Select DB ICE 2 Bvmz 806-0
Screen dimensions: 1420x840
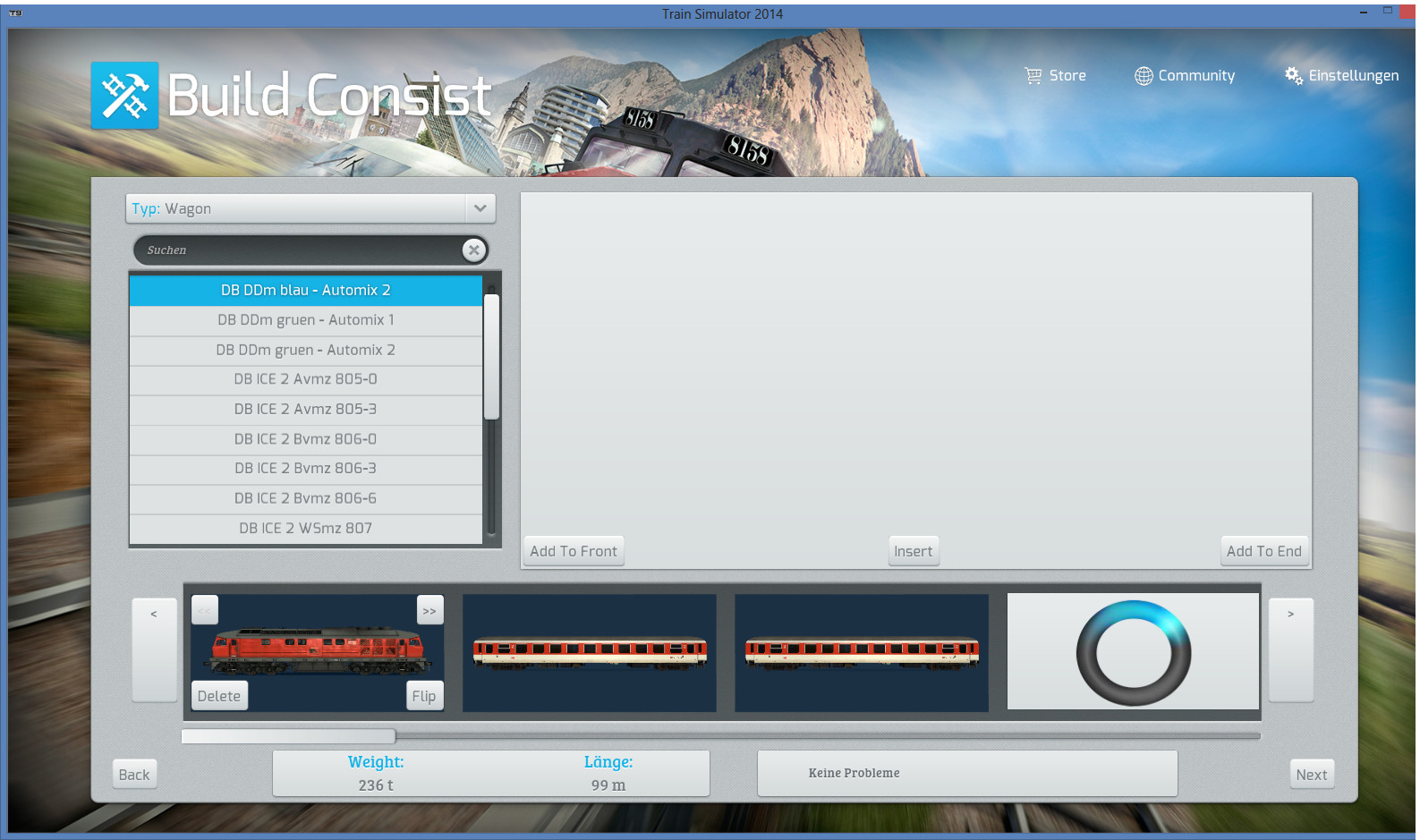coord(306,439)
